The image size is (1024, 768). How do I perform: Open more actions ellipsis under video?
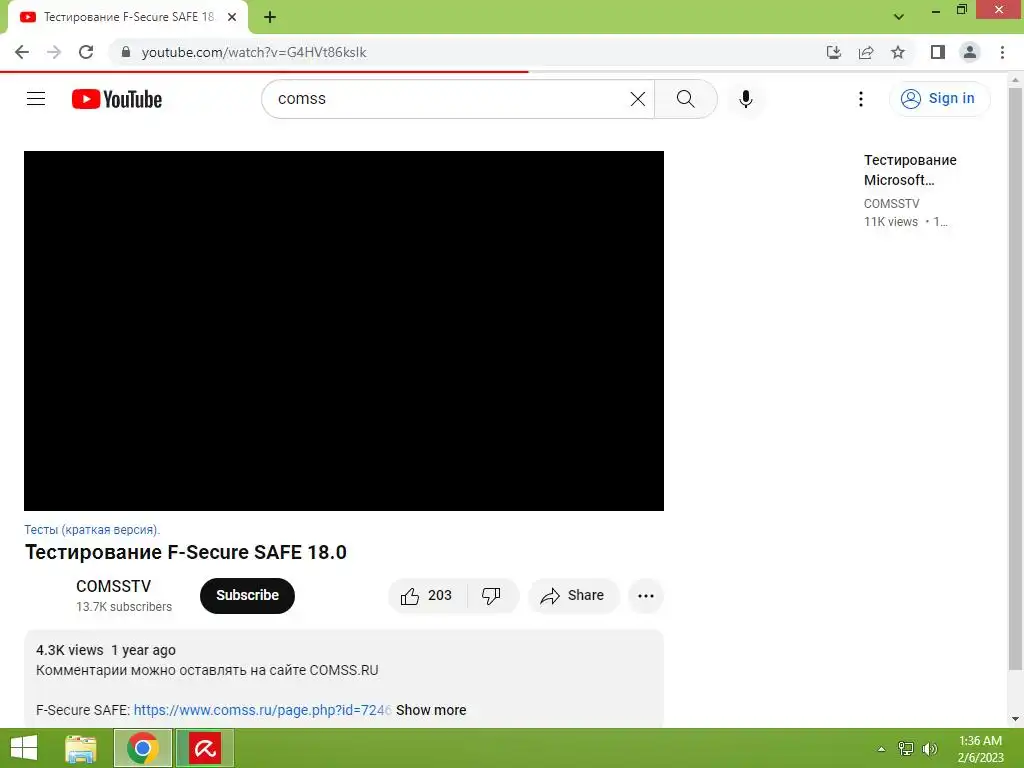pyautogui.click(x=646, y=596)
